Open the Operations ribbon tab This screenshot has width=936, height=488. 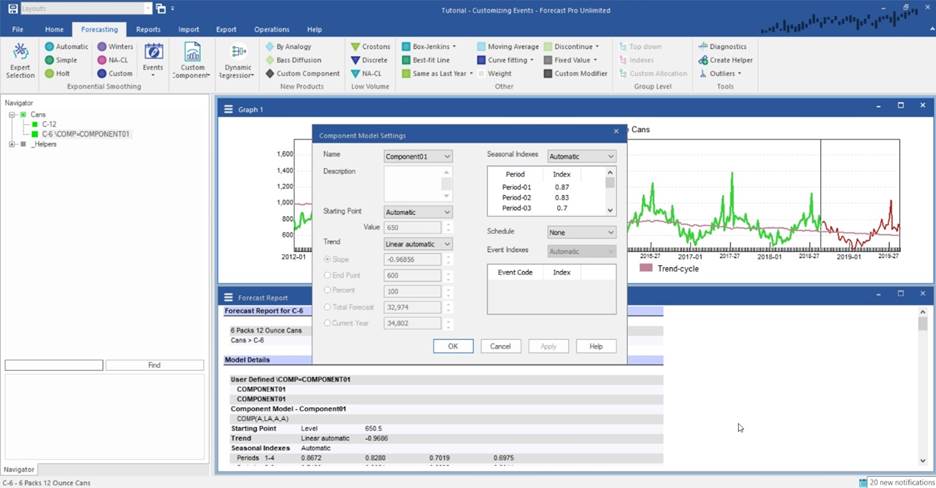(271, 30)
